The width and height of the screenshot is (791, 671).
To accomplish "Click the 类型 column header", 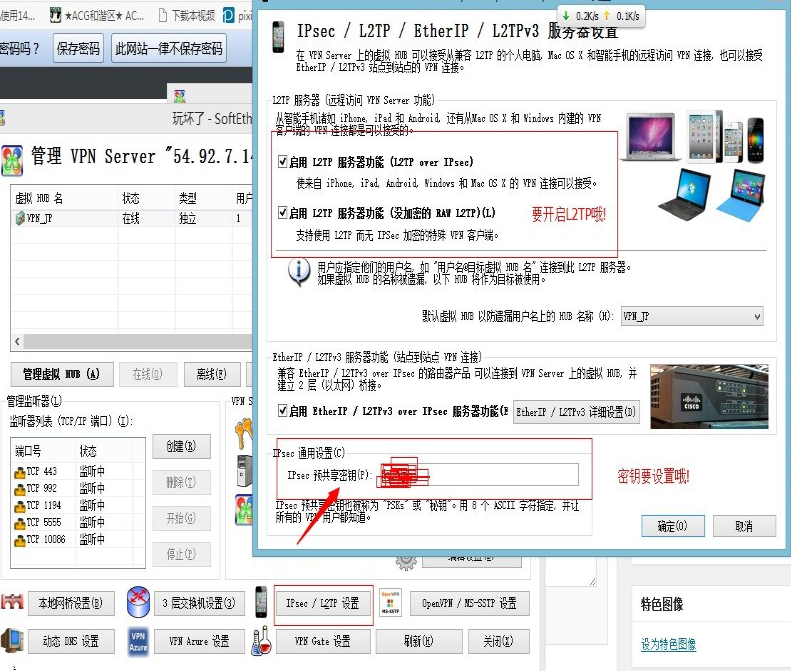I will click(203, 198).
